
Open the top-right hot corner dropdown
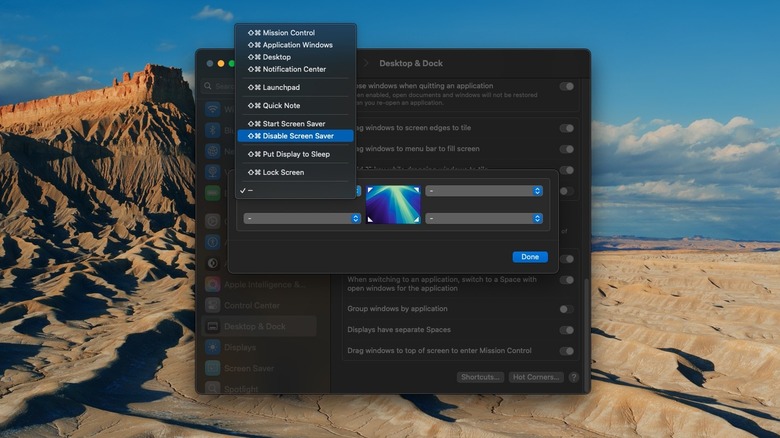[x=484, y=190]
